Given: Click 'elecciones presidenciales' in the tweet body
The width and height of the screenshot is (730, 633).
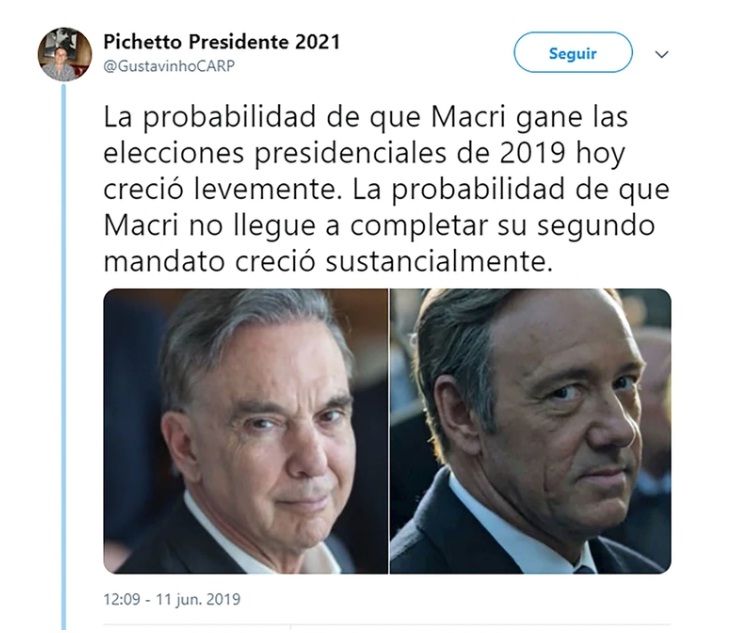Looking at the screenshot, I should (x=275, y=154).
